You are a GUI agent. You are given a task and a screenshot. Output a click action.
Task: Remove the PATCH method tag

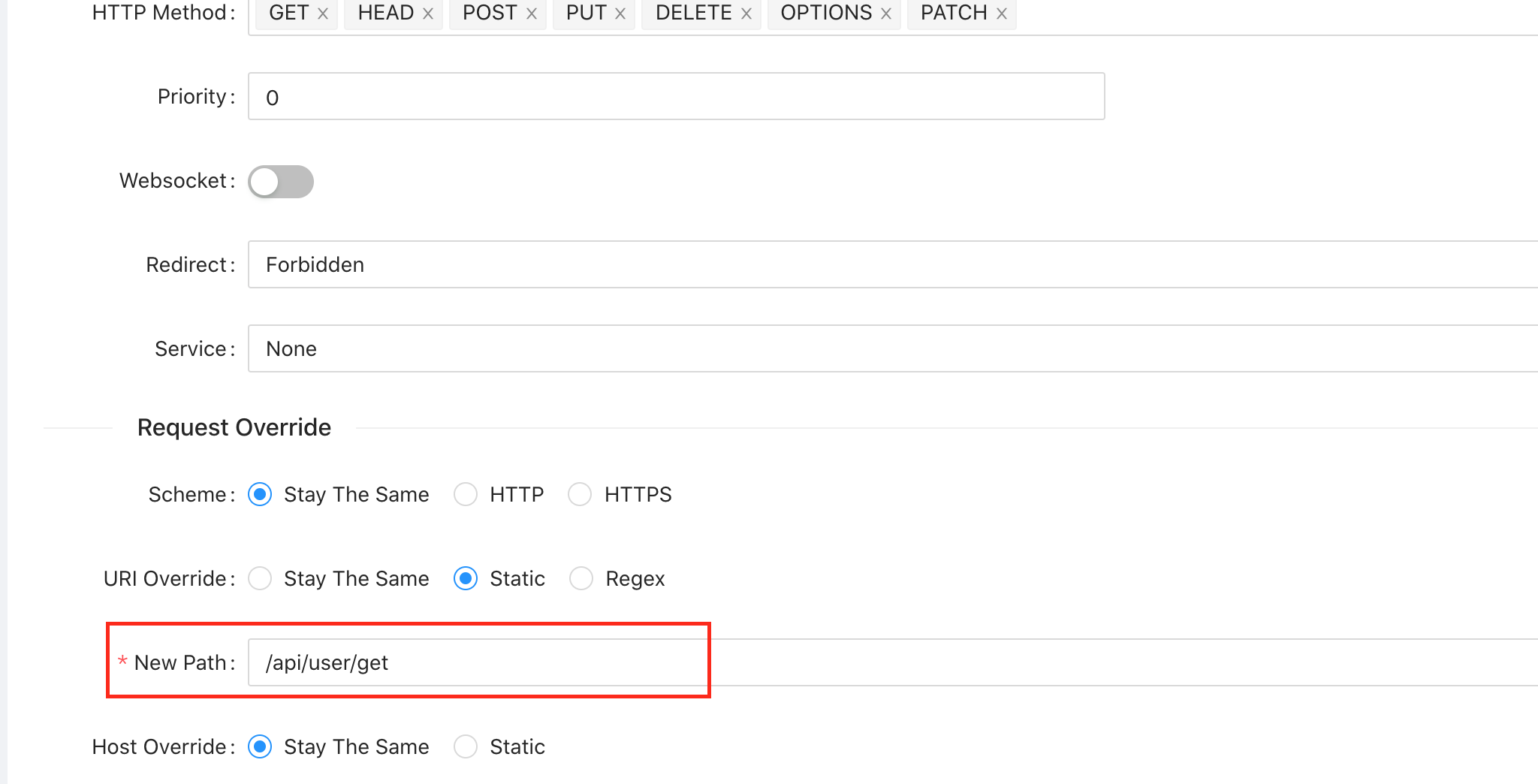pyautogui.click(x=1002, y=13)
